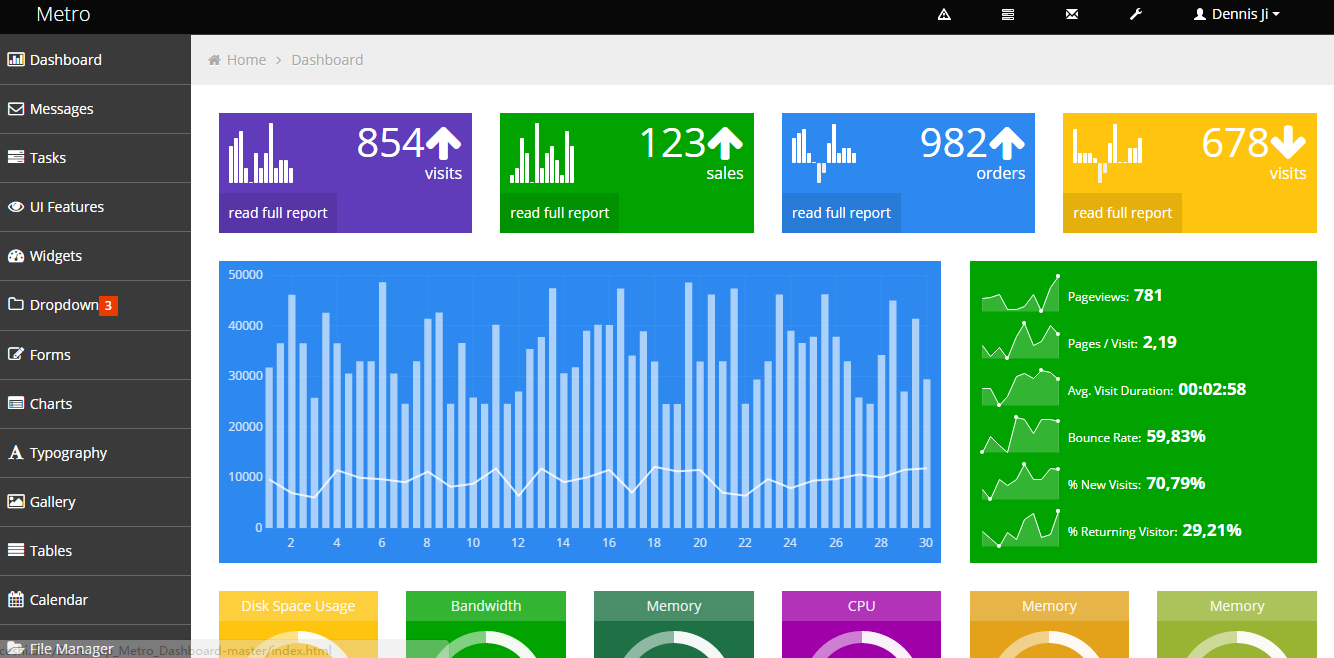Viewport: 1334px width, 658px height.
Task: Click the Dashboard breadcrumb link
Action: click(327, 60)
